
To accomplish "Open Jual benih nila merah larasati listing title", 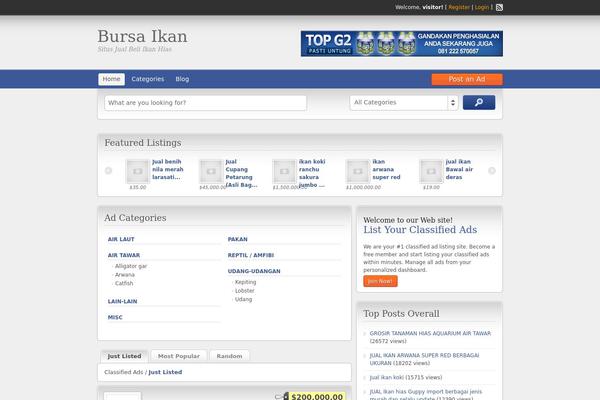I will [x=168, y=169].
